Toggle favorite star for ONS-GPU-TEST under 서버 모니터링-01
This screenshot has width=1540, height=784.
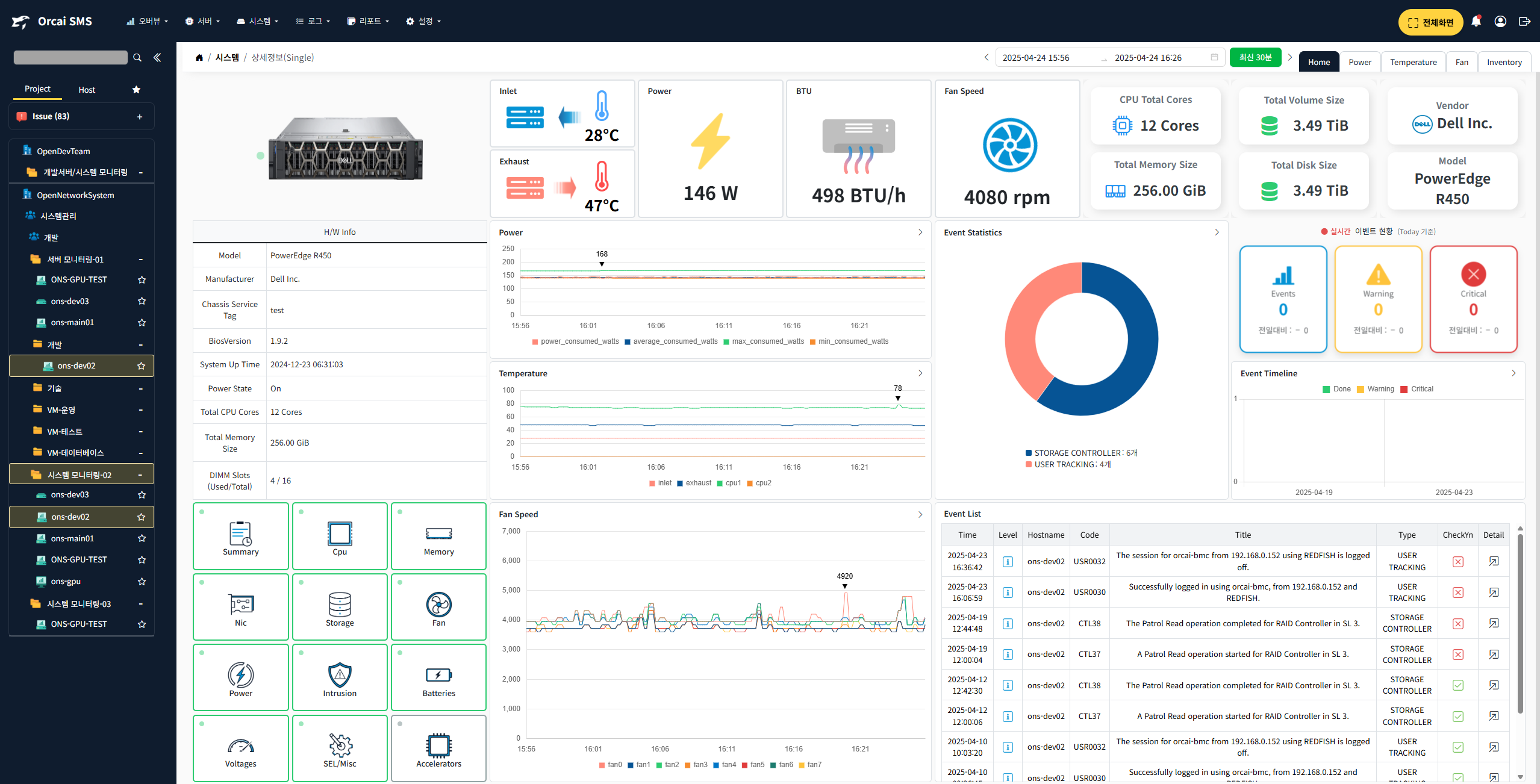point(142,279)
